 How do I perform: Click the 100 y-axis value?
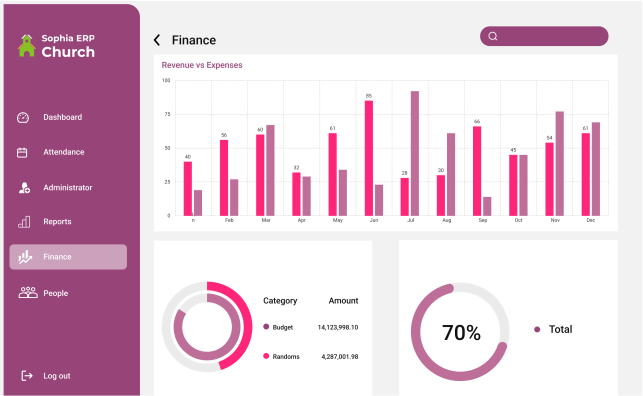tap(166, 80)
